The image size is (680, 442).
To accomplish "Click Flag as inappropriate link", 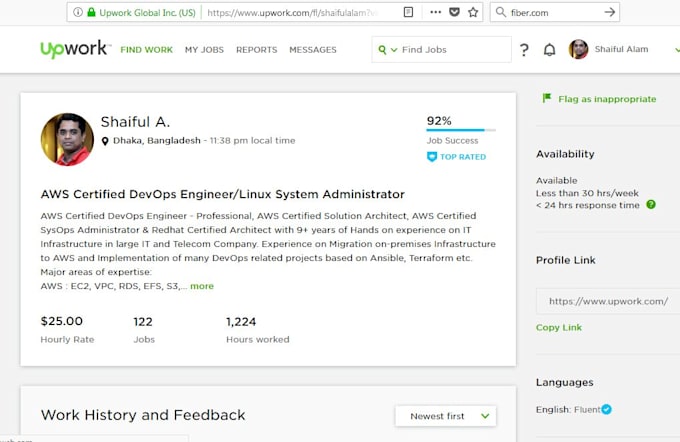I will (607, 99).
